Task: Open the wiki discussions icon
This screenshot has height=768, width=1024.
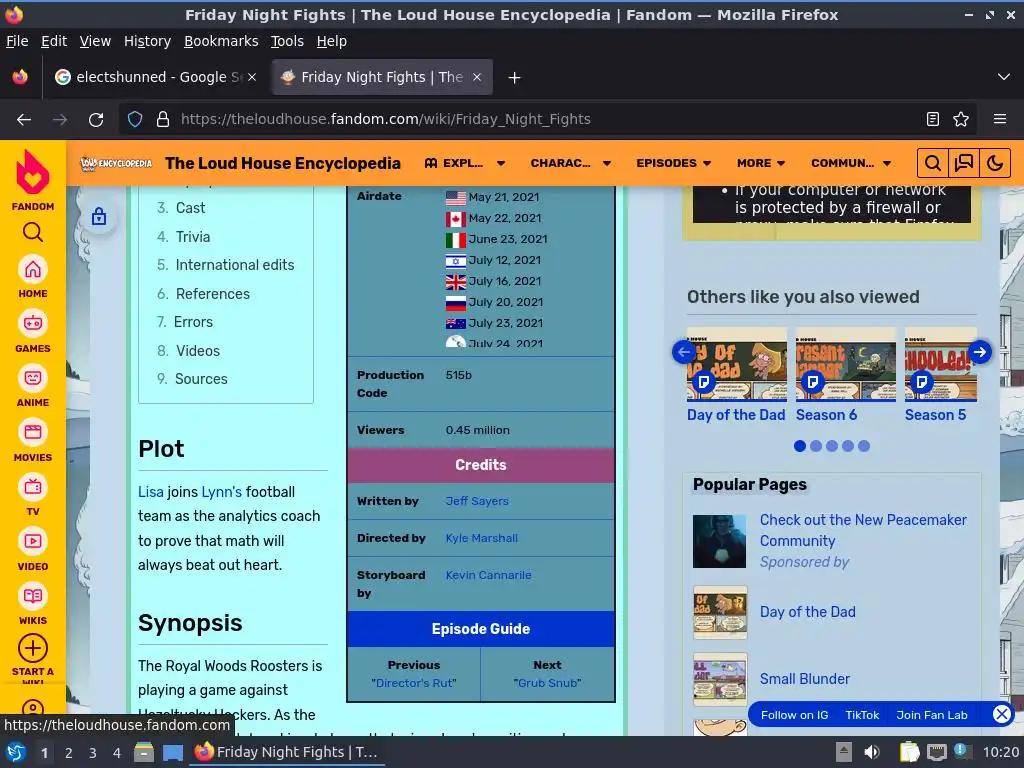Action: 964,163
